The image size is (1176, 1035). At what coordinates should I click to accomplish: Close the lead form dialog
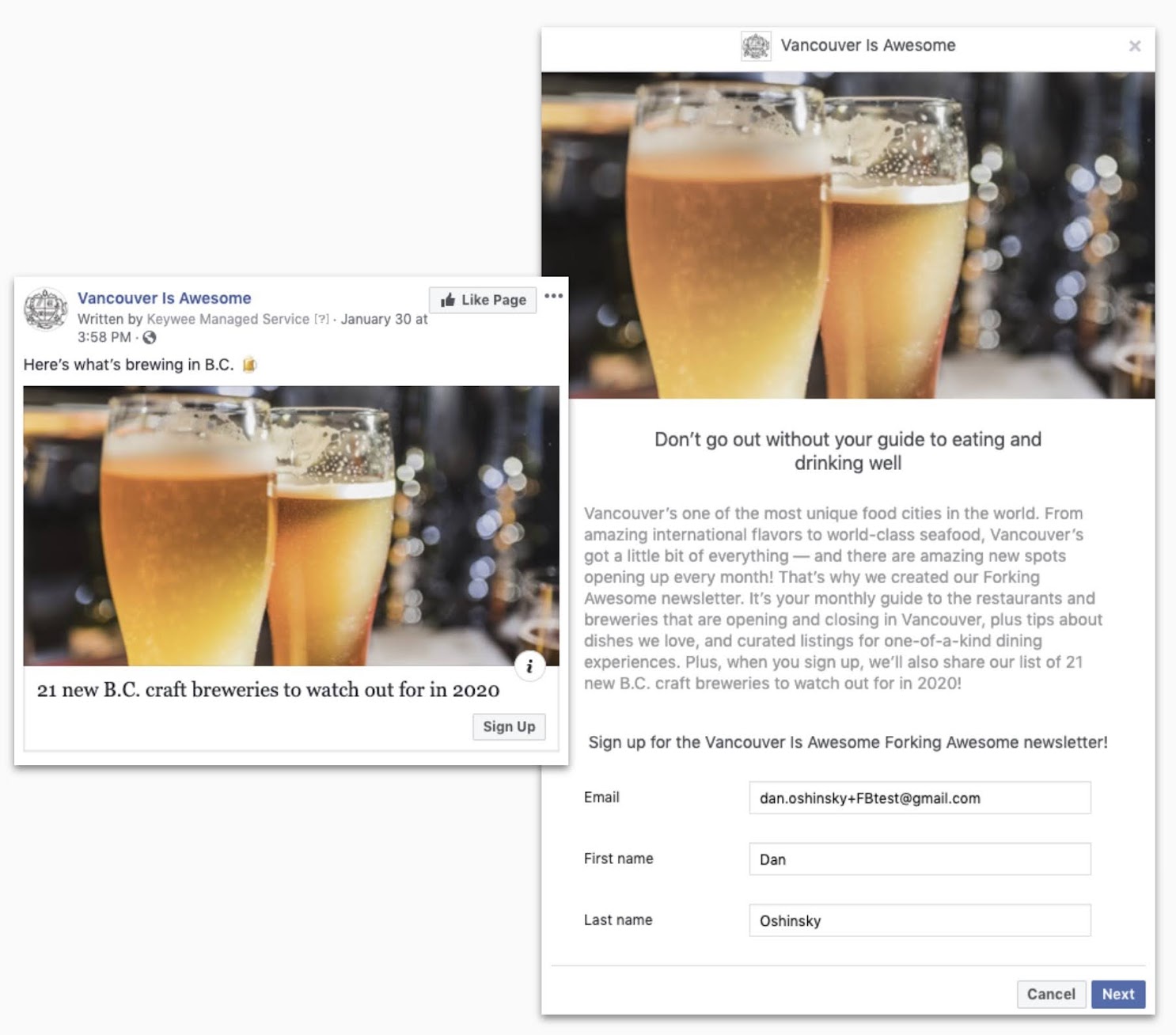[x=1135, y=46]
